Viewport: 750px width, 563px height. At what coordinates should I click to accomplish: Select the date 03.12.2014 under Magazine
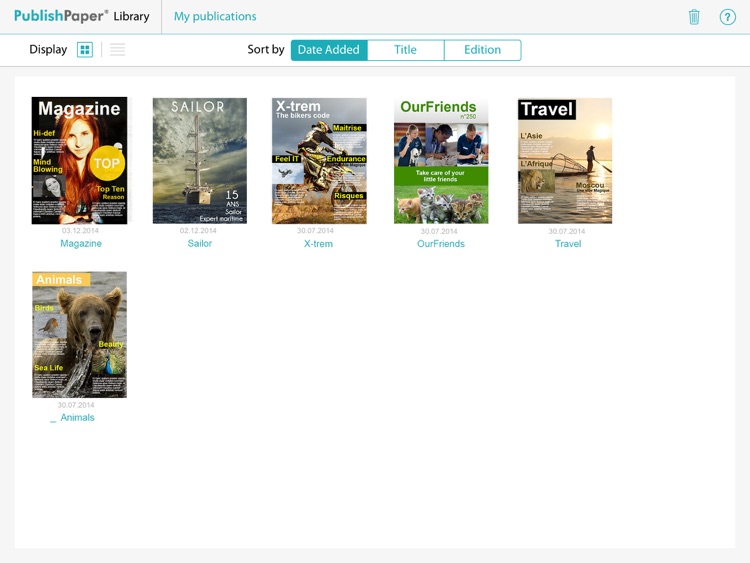[x=80, y=231]
